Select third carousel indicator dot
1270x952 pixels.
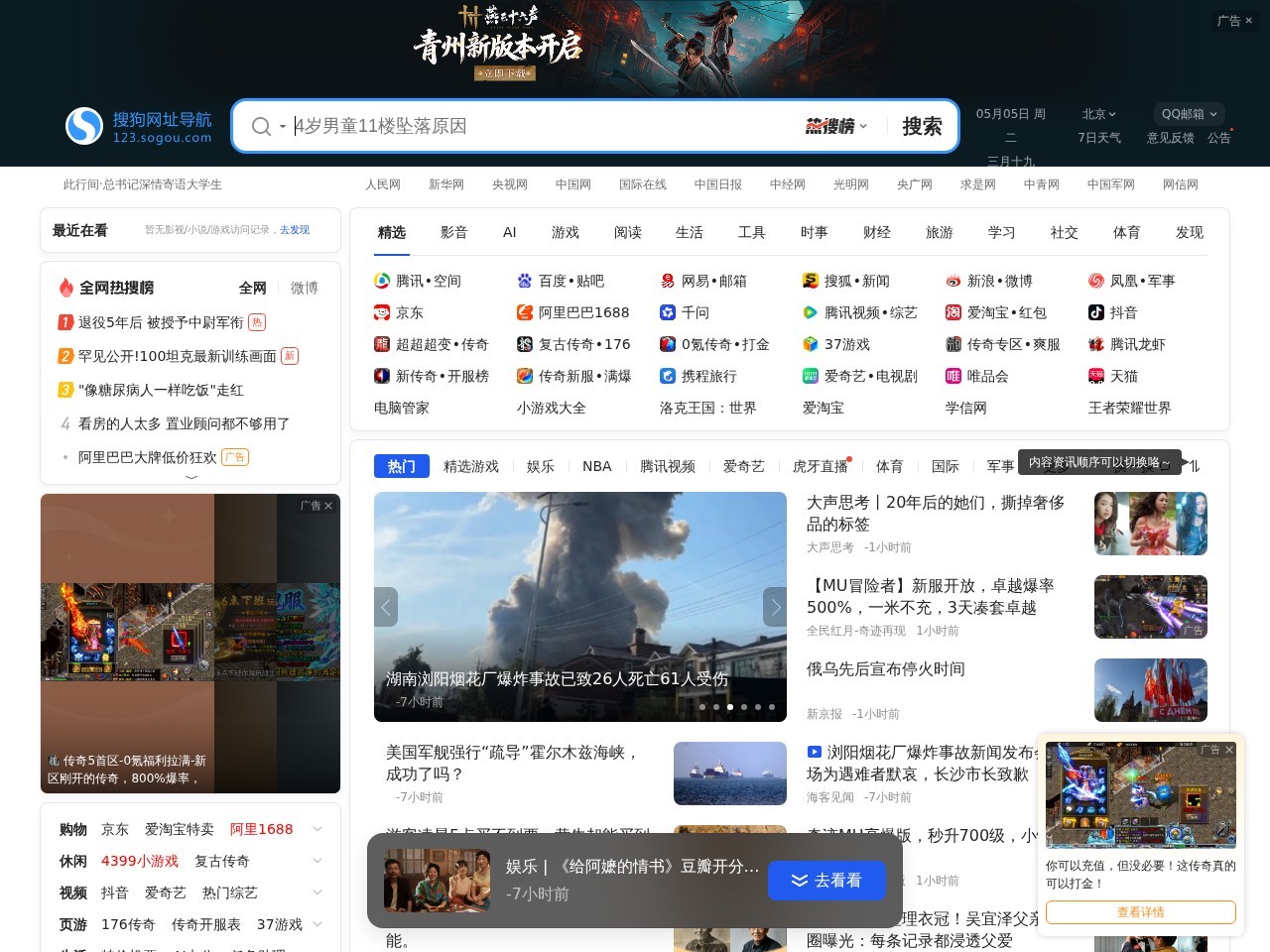tap(730, 707)
